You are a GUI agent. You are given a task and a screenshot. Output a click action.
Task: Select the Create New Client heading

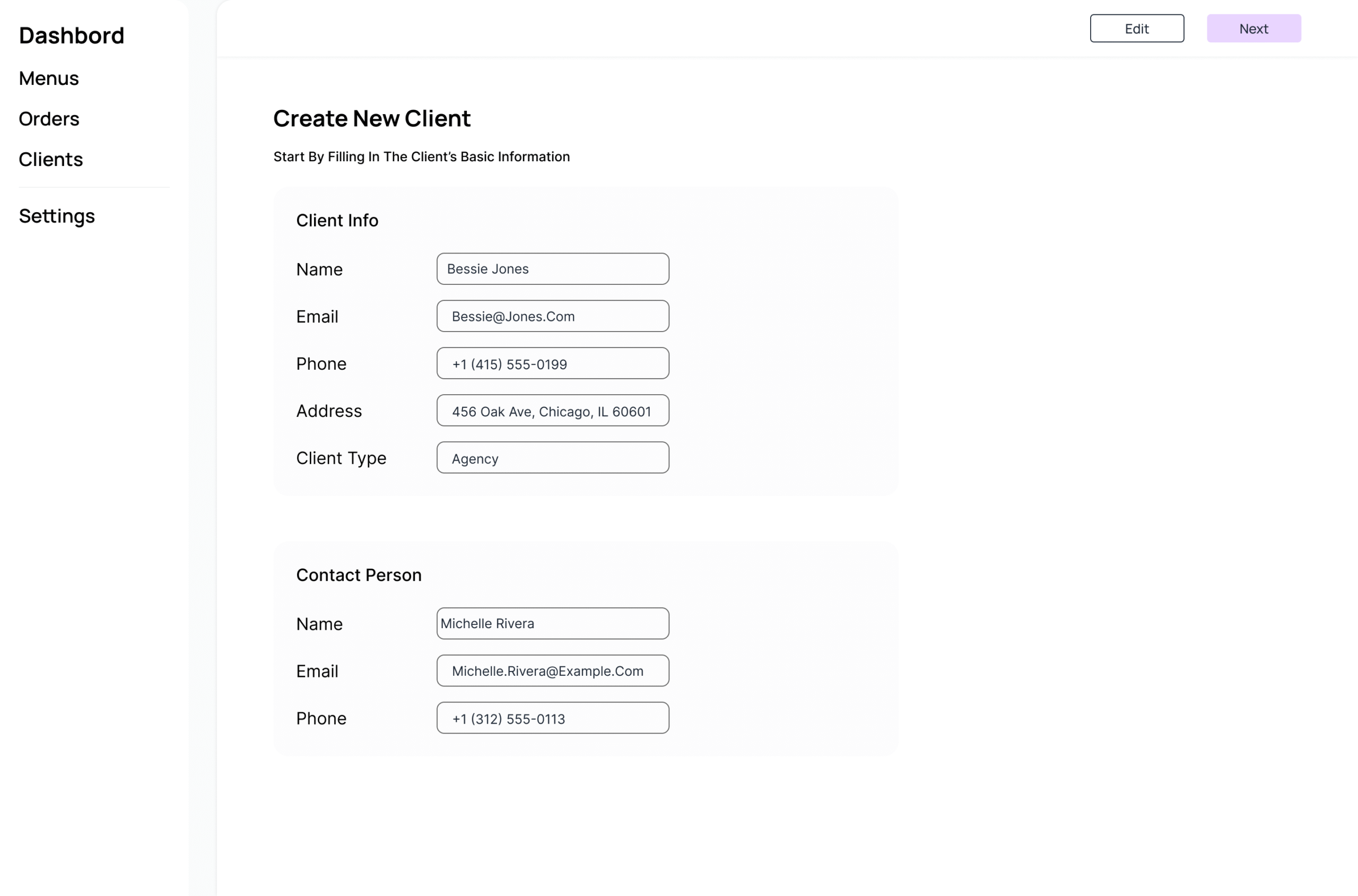click(372, 118)
